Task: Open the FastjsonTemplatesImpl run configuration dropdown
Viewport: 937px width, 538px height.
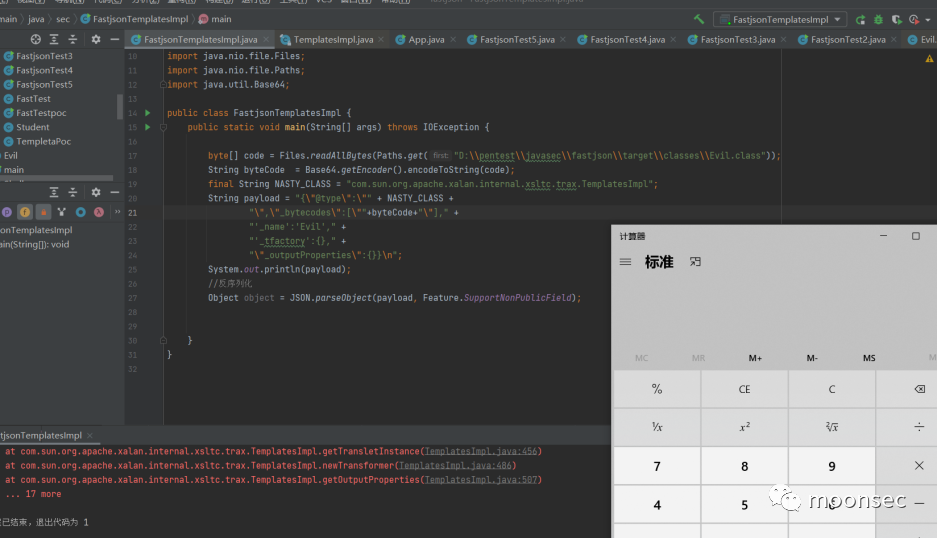Action: point(780,20)
